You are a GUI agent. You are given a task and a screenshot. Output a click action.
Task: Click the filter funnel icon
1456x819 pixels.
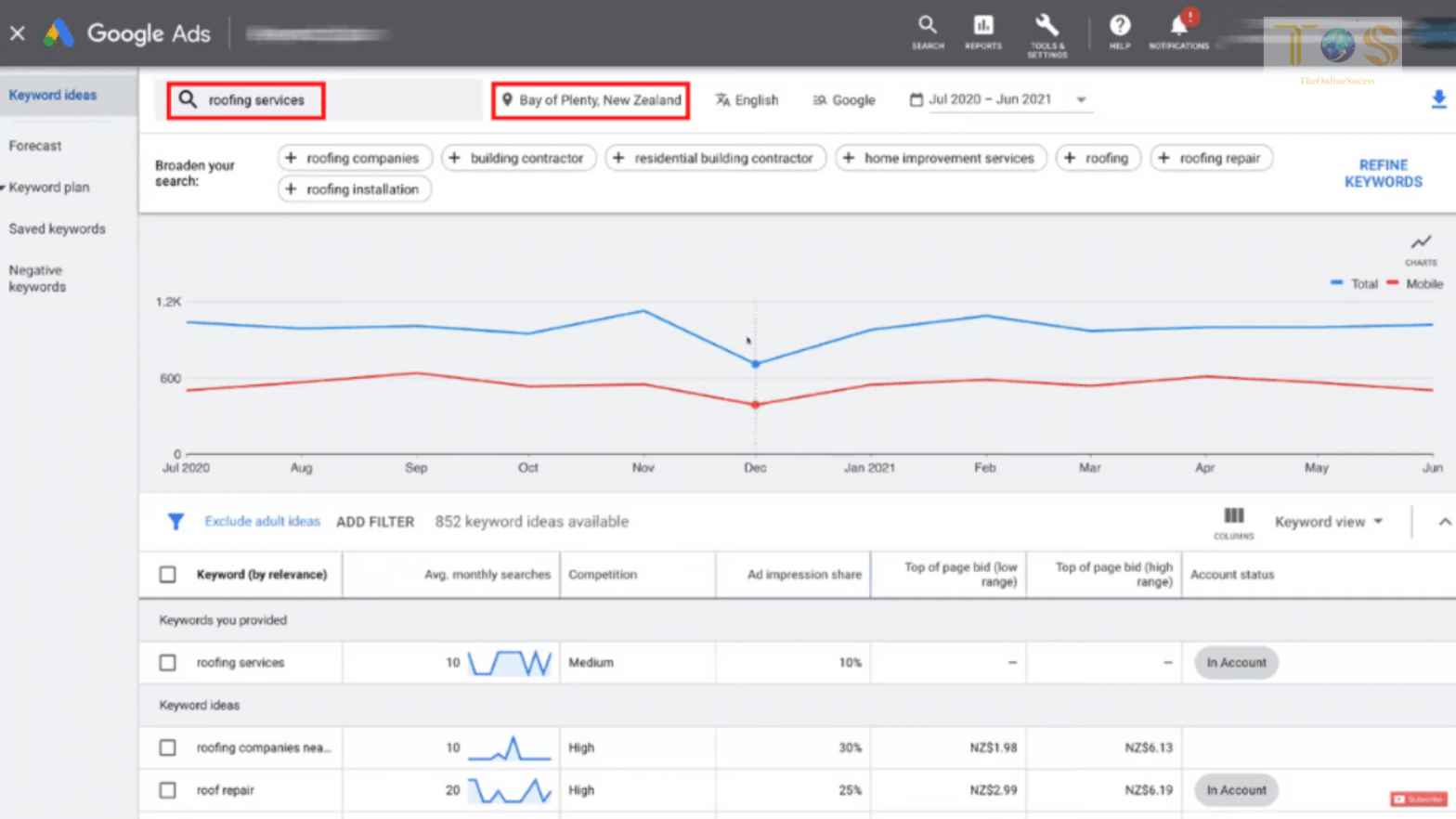pos(175,522)
